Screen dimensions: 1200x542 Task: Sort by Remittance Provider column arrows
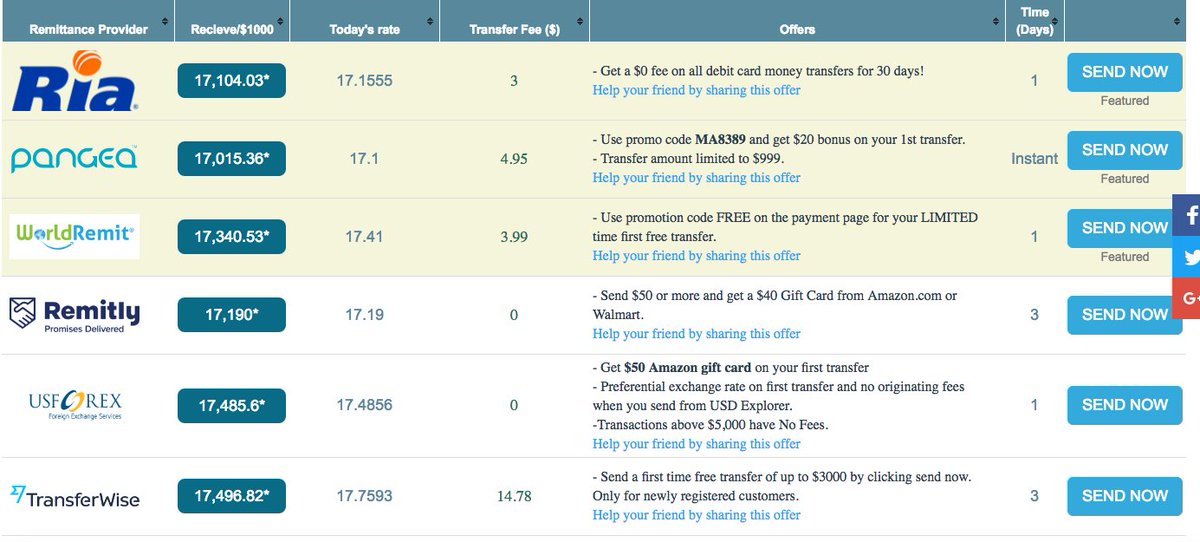click(x=164, y=21)
